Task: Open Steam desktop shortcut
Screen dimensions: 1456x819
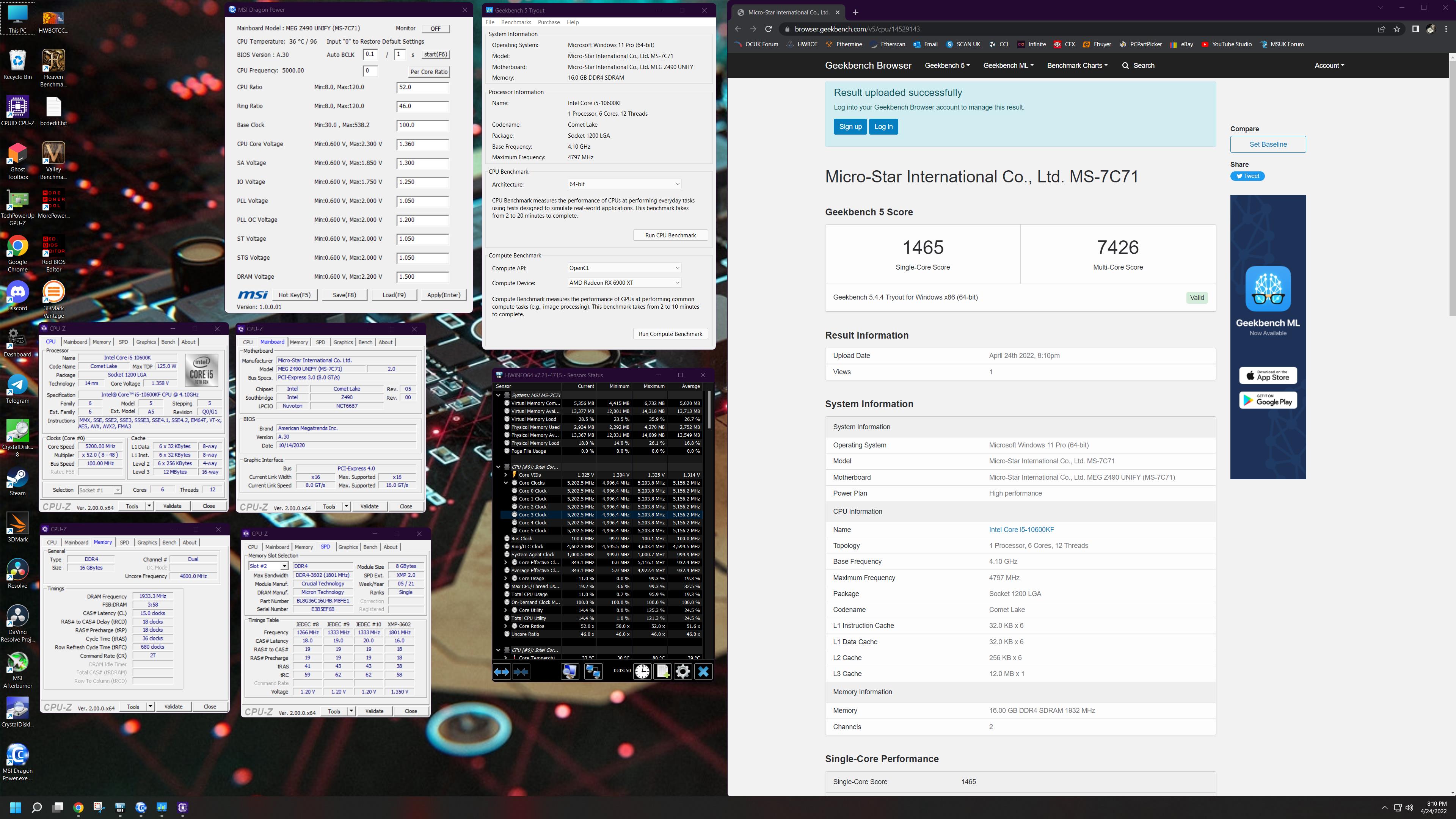Action: [17, 482]
